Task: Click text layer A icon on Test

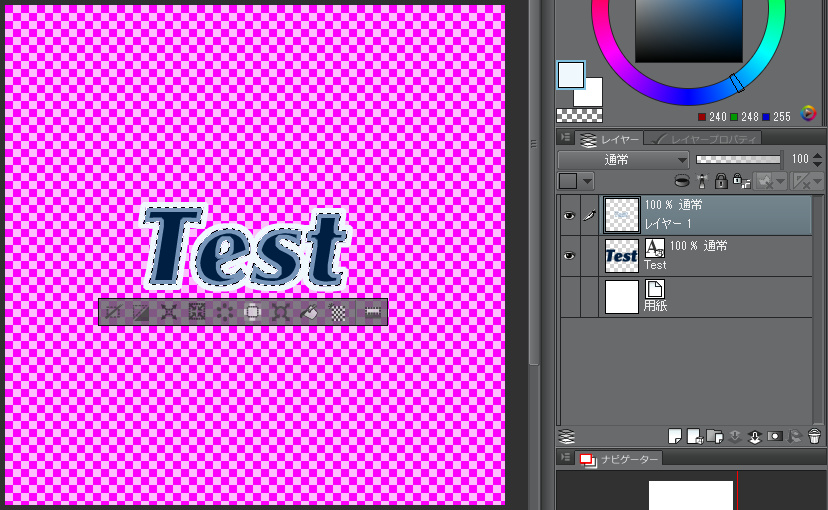Action: [655, 247]
